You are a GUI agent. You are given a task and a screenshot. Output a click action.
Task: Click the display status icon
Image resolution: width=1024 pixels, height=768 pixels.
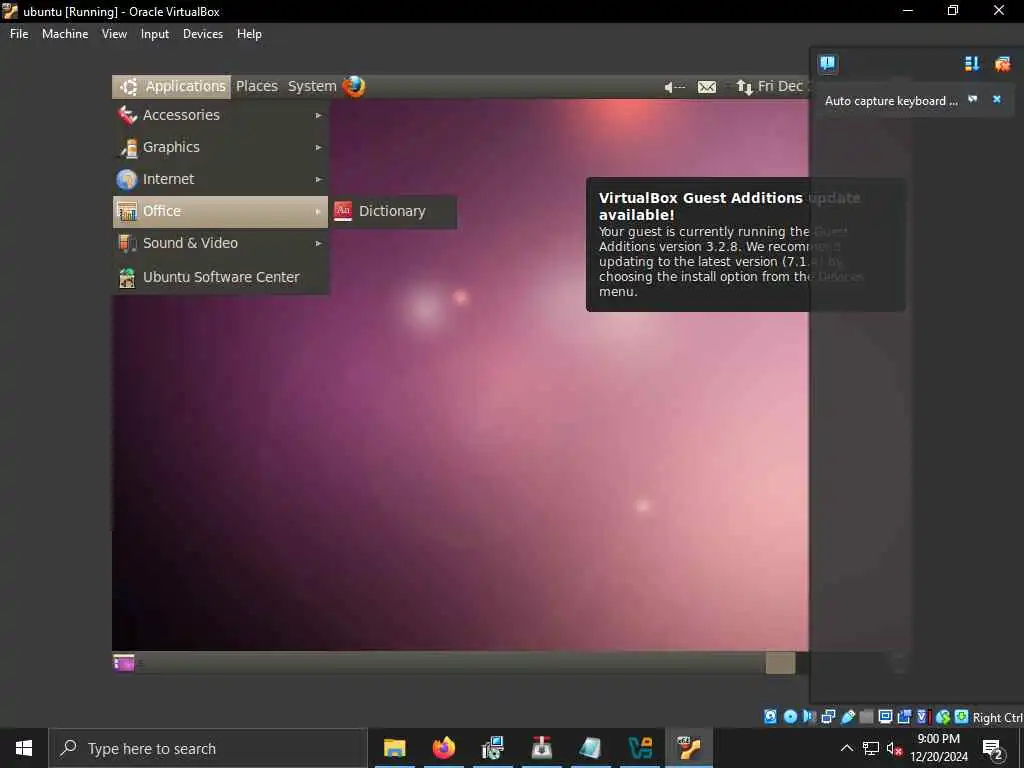click(x=886, y=717)
